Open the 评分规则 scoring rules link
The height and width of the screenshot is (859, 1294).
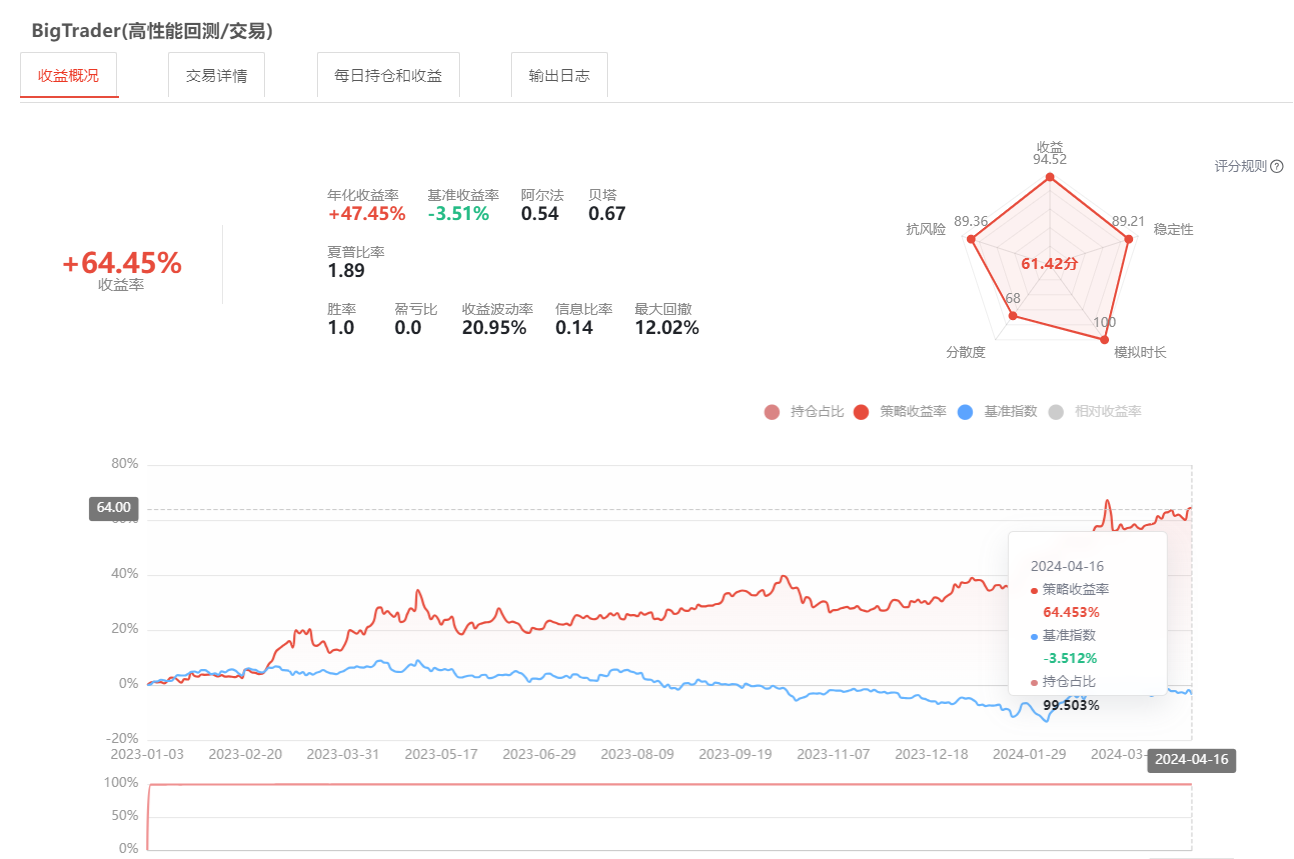[x=1240, y=167]
